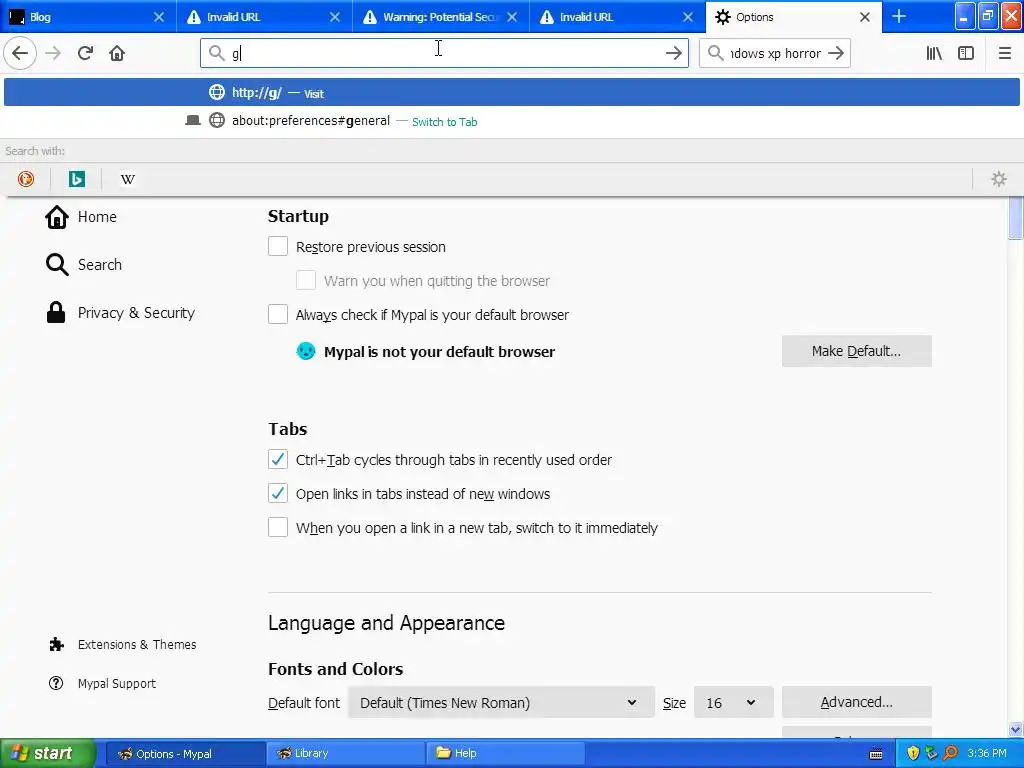Enable Restore previous session checkbox
This screenshot has height=768, width=1024.
278,246
